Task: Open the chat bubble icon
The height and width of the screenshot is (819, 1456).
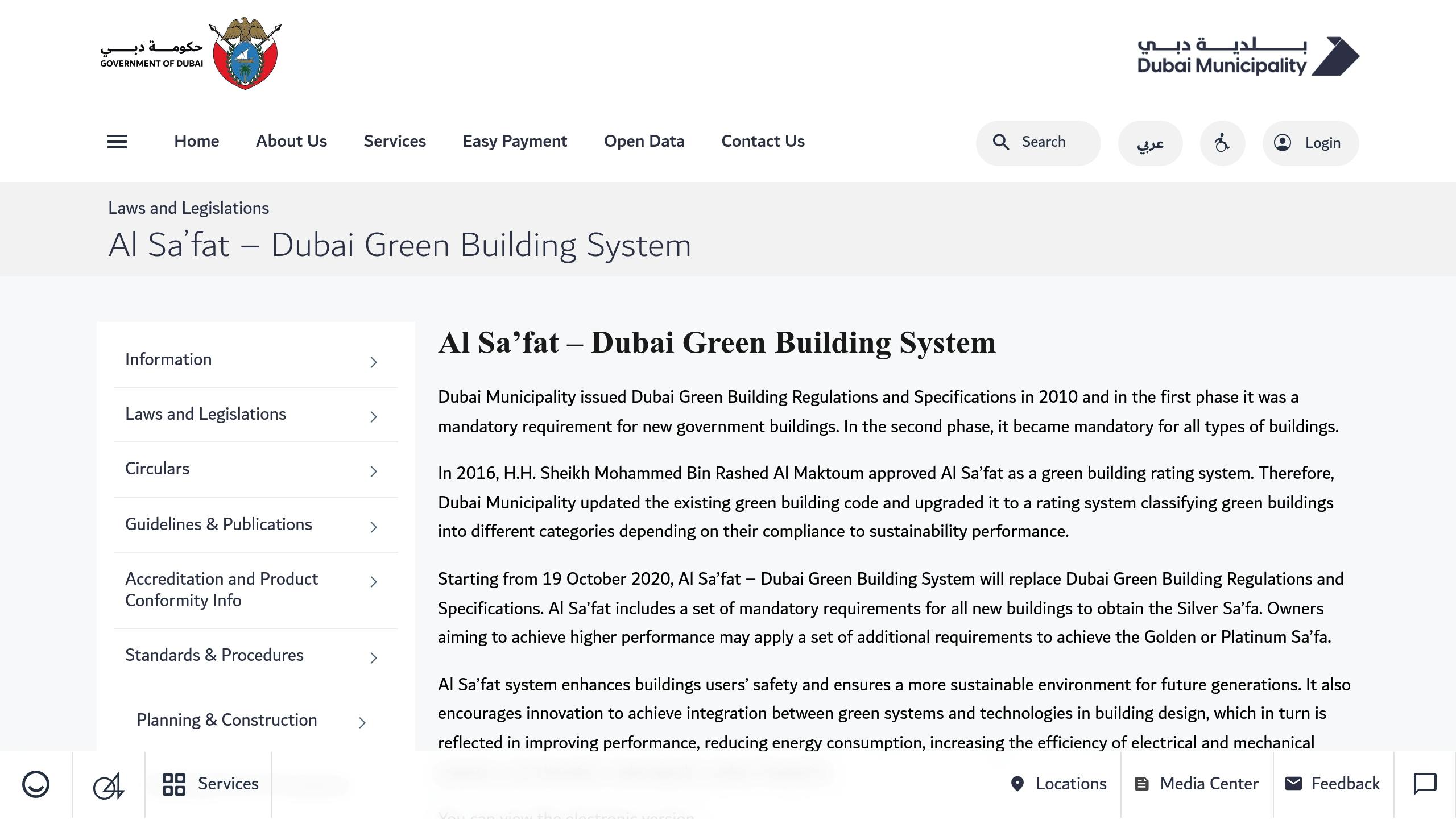Action: 1425,784
